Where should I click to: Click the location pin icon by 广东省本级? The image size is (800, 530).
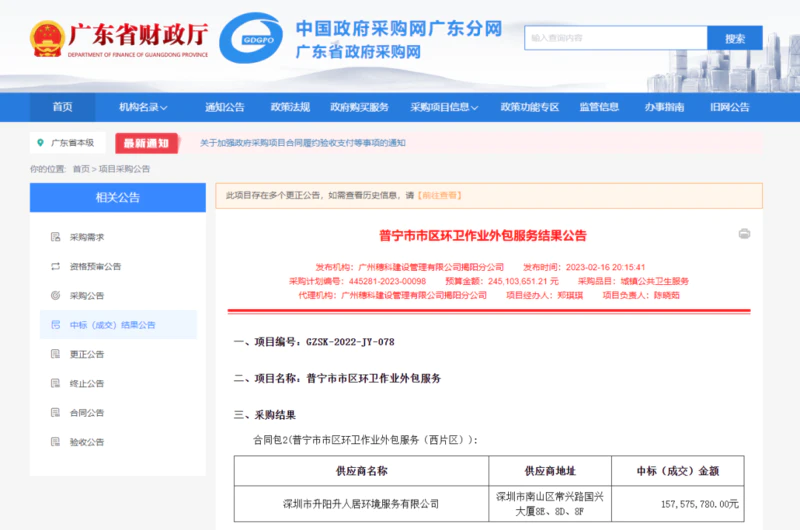pyautogui.click(x=40, y=143)
